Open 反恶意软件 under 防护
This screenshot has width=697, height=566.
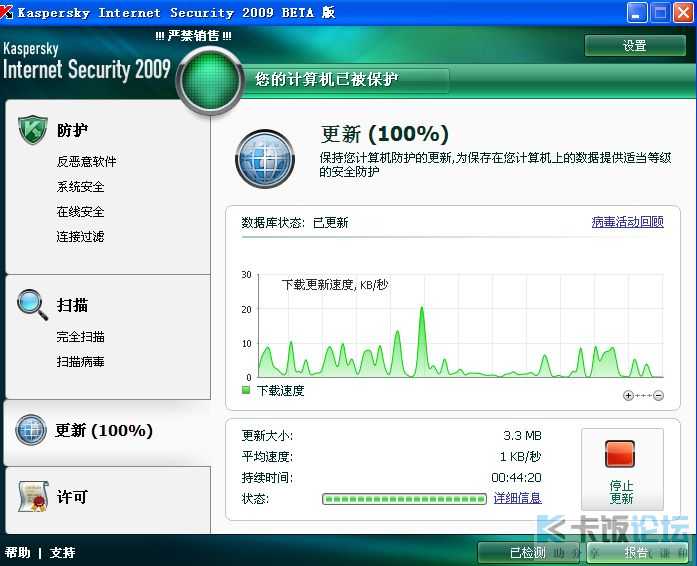coord(86,161)
